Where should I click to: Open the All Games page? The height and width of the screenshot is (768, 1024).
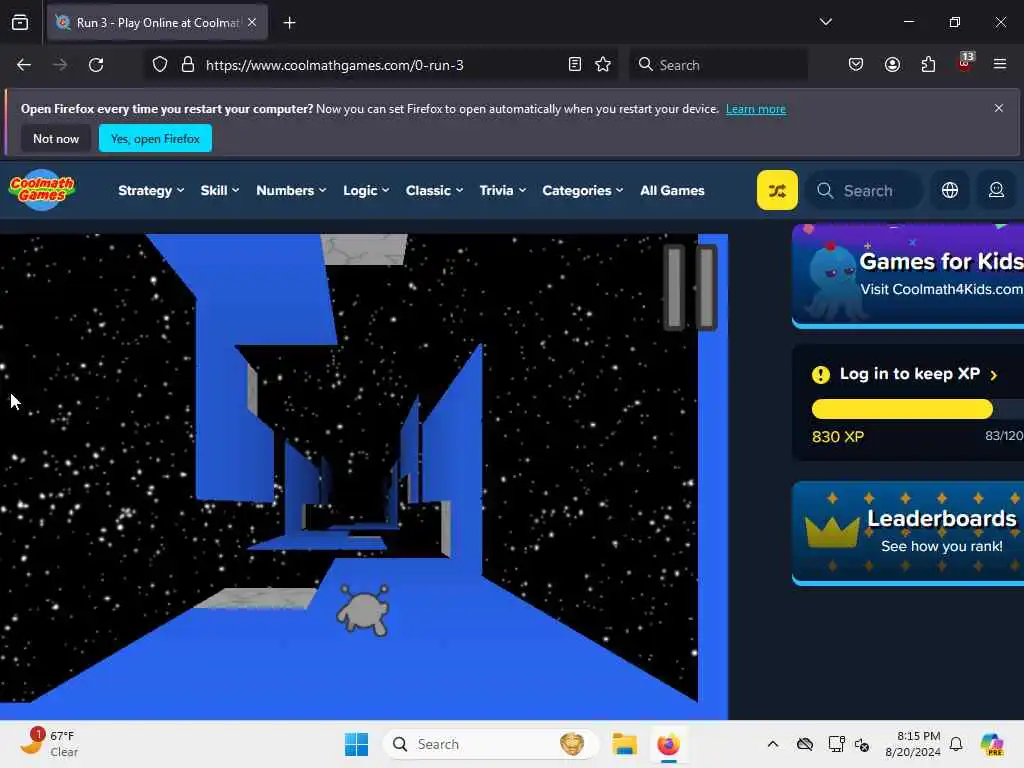672,191
